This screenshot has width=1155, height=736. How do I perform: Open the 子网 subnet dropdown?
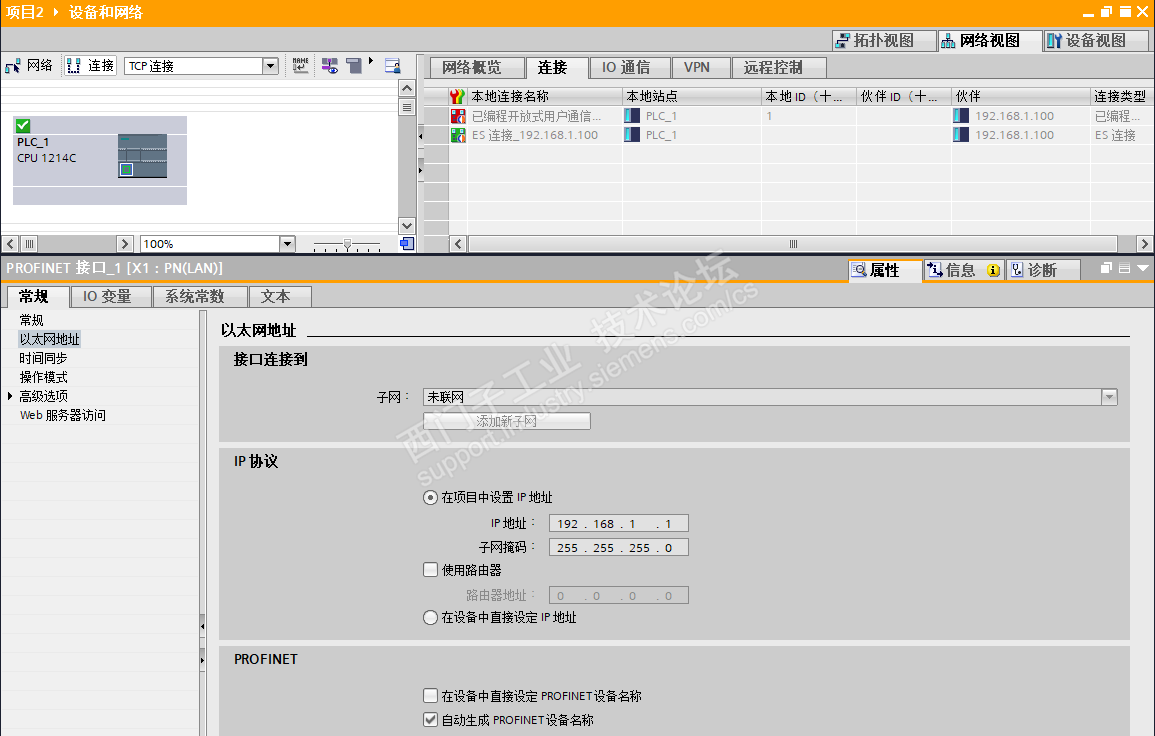tap(1109, 397)
